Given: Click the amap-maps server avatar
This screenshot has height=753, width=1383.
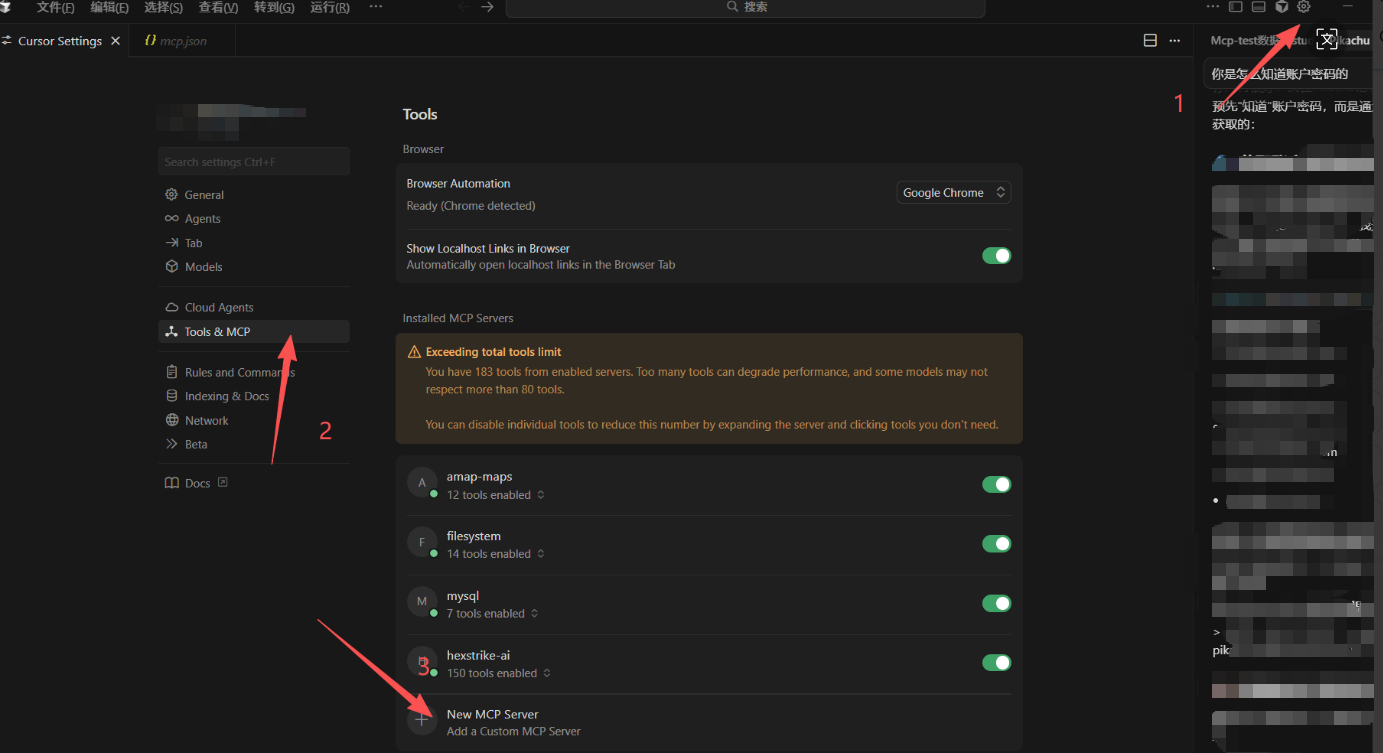Looking at the screenshot, I should (x=422, y=483).
